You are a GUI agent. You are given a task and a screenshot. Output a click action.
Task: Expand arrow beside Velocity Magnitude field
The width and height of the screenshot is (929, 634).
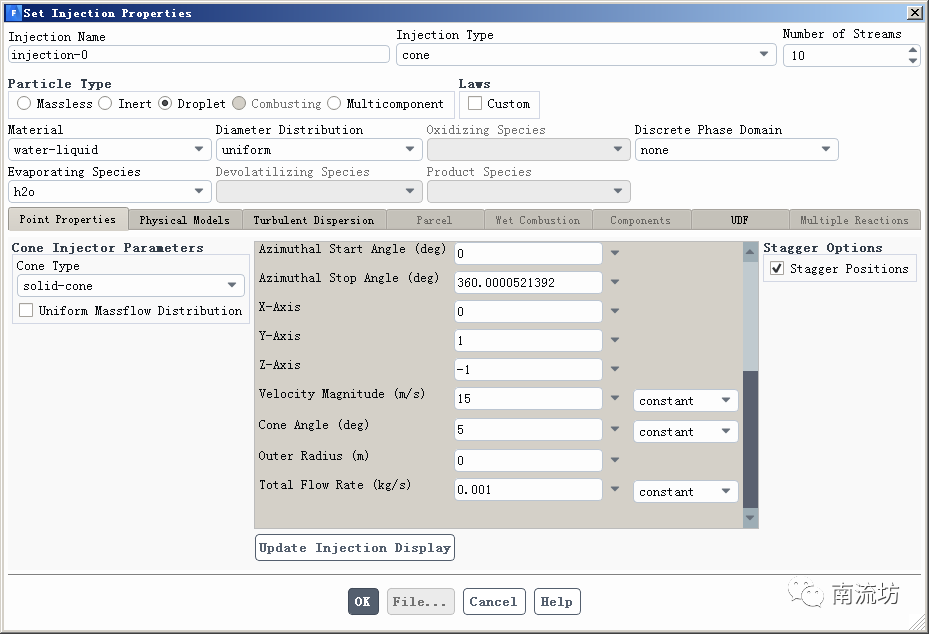615,398
